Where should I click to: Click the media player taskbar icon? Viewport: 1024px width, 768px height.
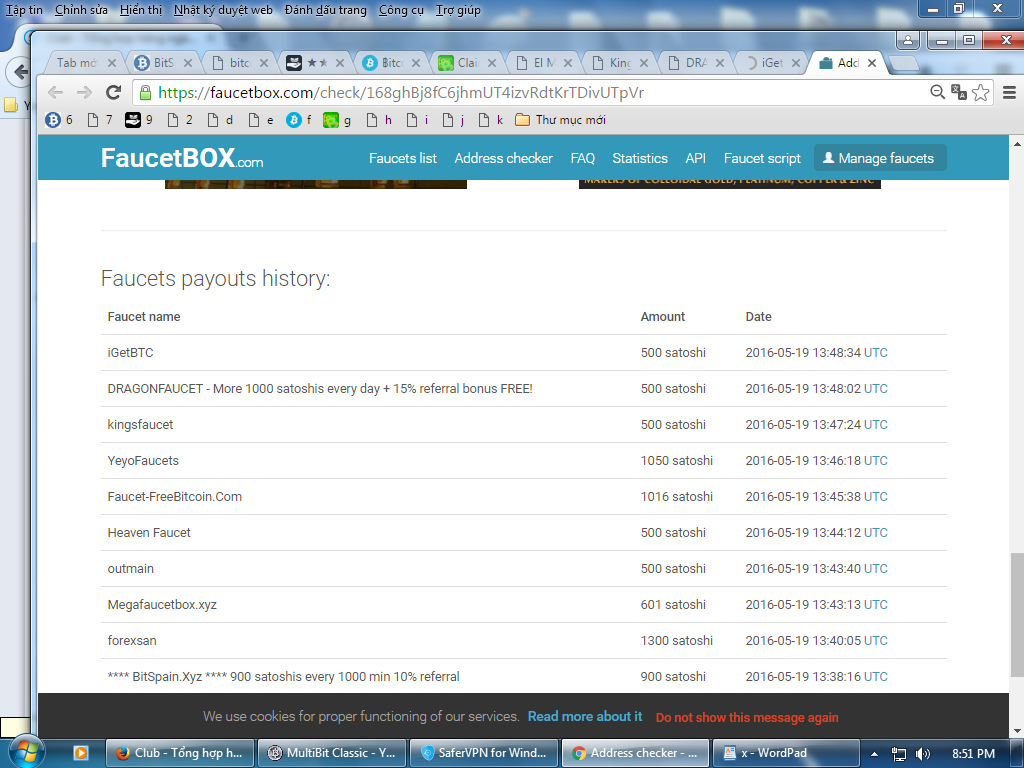[x=80, y=753]
